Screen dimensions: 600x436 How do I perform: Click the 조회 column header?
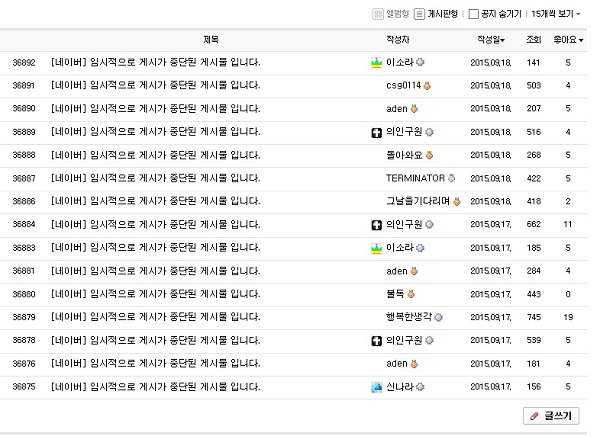pyautogui.click(x=533, y=40)
